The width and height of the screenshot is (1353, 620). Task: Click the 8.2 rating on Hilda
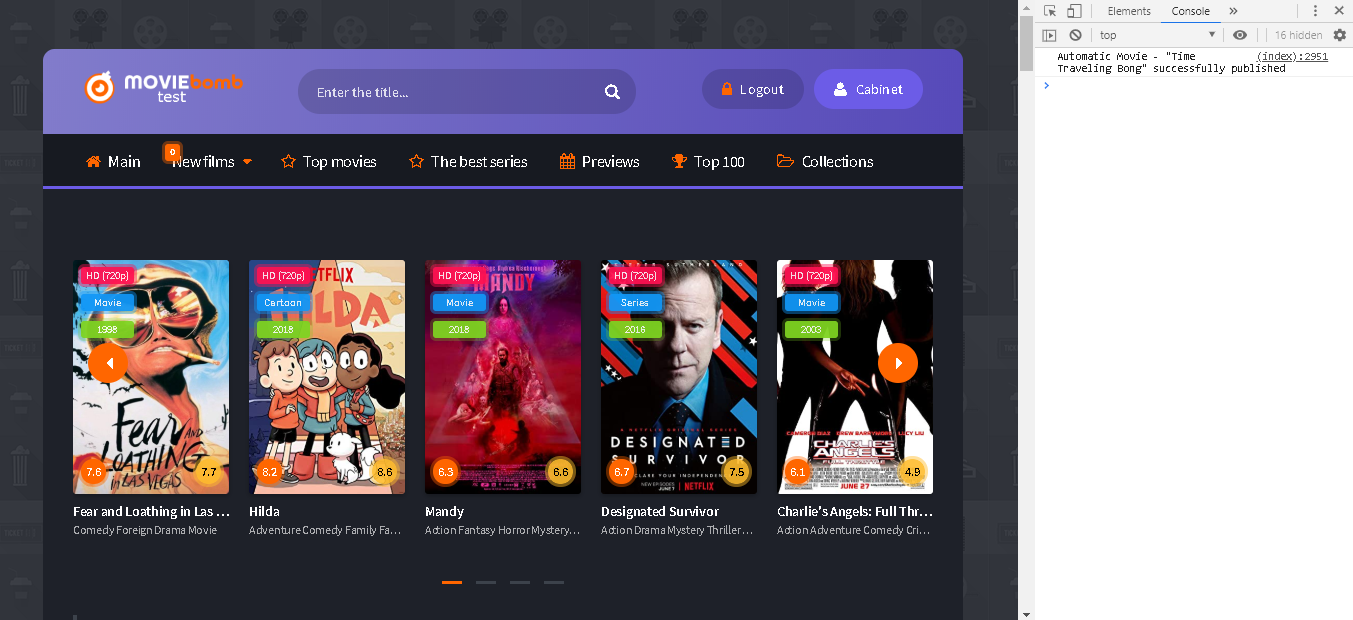(x=270, y=472)
